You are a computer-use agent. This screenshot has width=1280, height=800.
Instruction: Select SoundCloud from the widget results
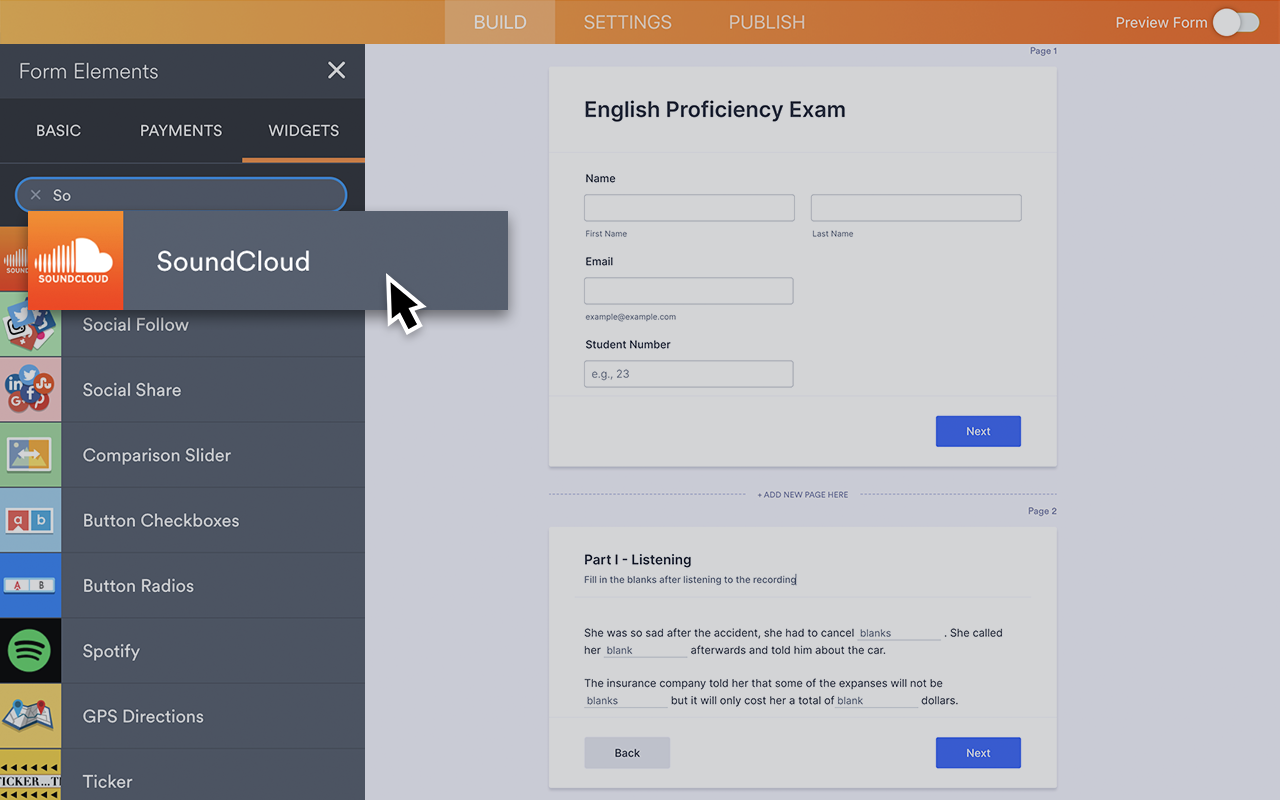pyautogui.click(x=233, y=260)
